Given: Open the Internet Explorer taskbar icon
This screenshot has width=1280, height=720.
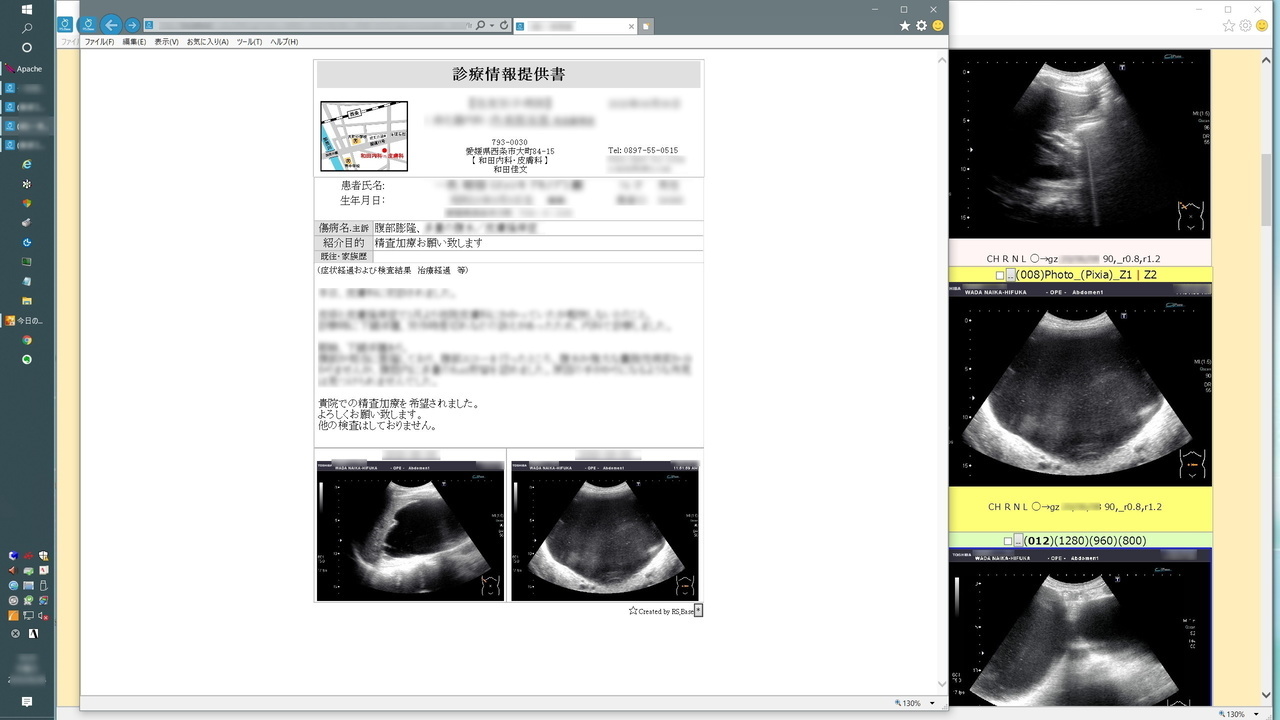Looking at the screenshot, I should (27, 164).
